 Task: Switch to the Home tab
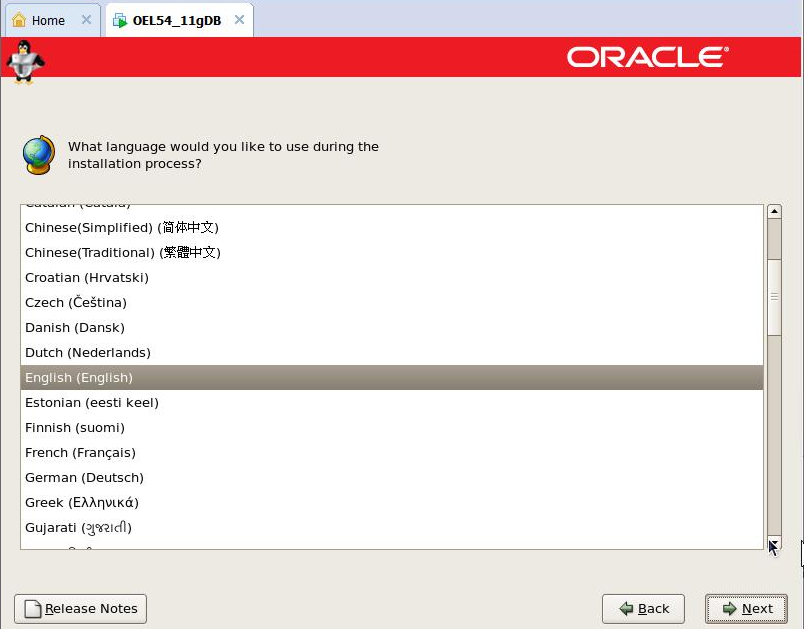tap(52, 21)
